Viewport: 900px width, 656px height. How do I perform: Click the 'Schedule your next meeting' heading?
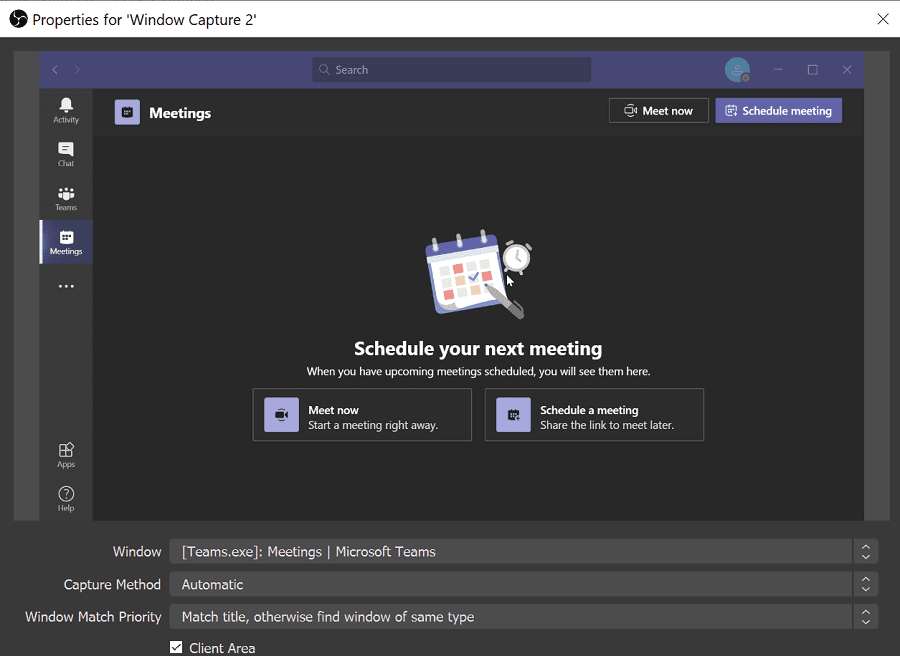pos(478,348)
